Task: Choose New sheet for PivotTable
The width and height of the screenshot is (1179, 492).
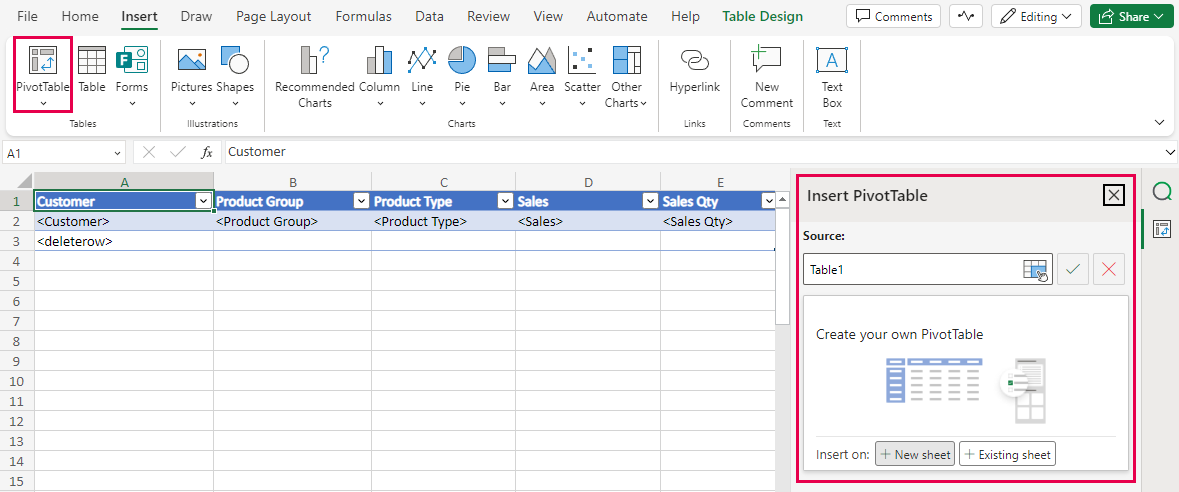Action: 914,454
